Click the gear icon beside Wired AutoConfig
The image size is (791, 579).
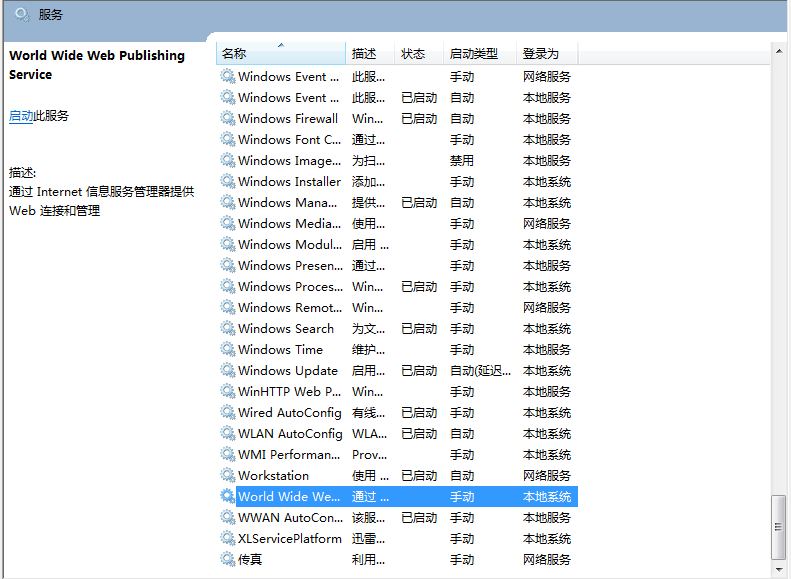pyautogui.click(x=228, y=413)
